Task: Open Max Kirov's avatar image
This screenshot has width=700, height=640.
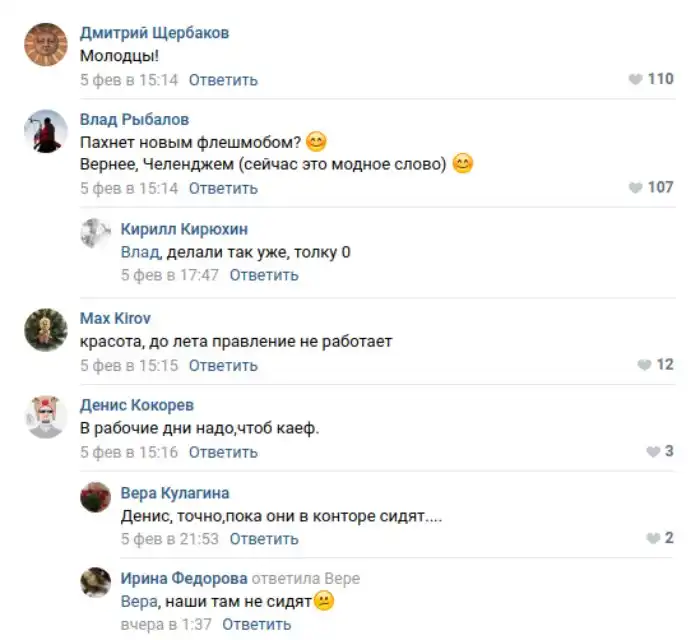Action: (x=46, y=330)
